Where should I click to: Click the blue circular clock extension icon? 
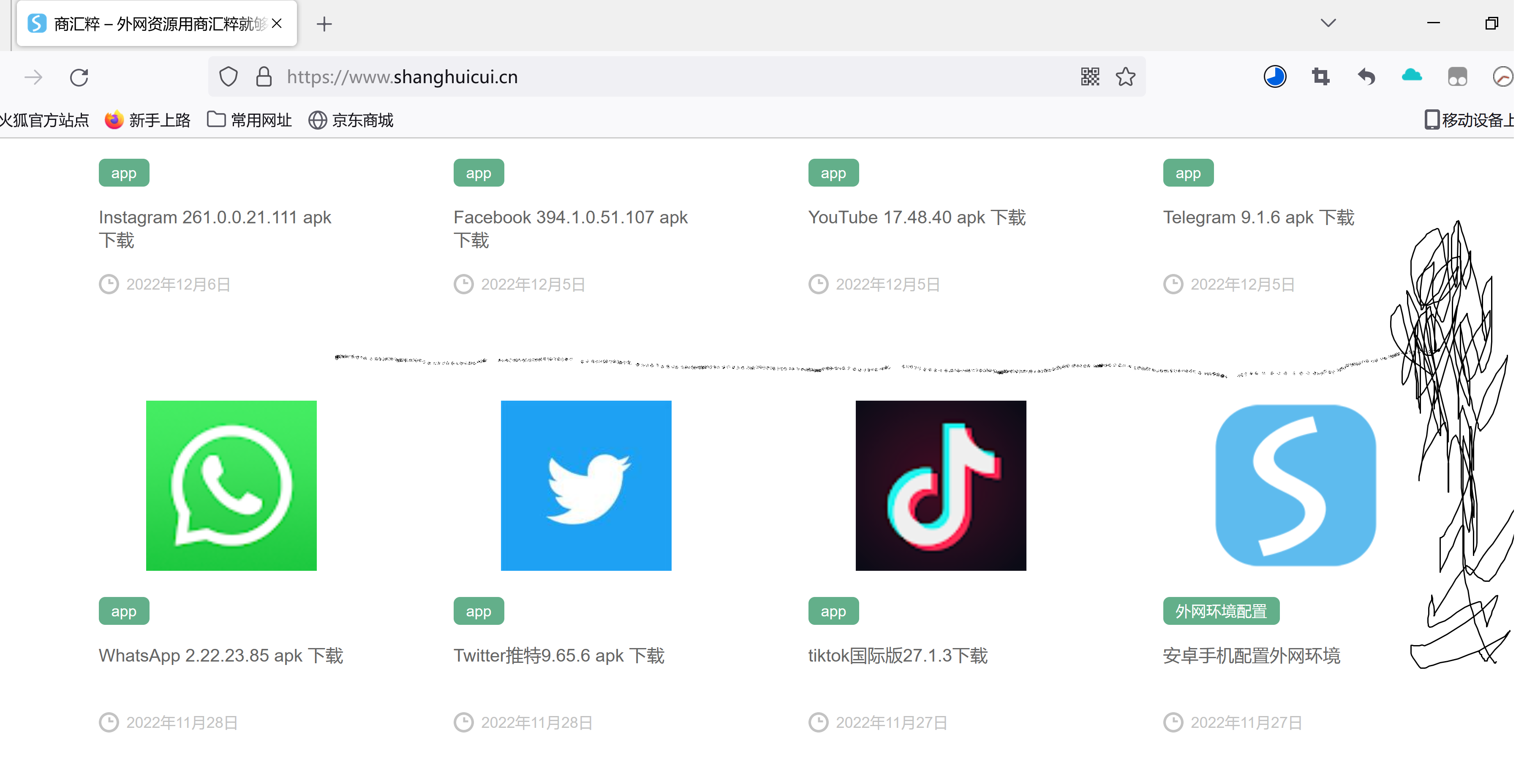(1275, 77)
